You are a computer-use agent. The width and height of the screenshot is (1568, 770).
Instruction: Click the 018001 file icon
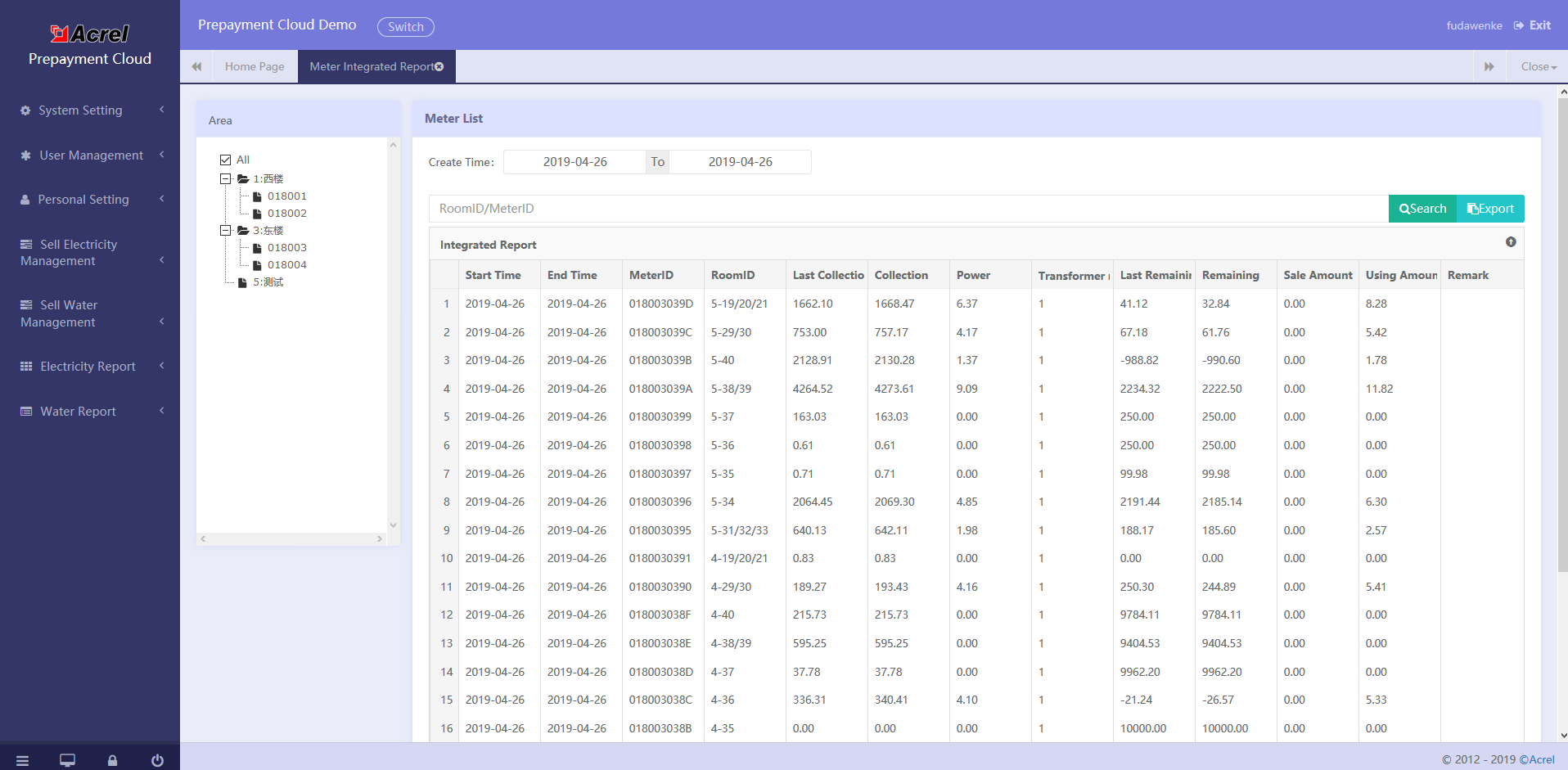[x=257, y=196]
